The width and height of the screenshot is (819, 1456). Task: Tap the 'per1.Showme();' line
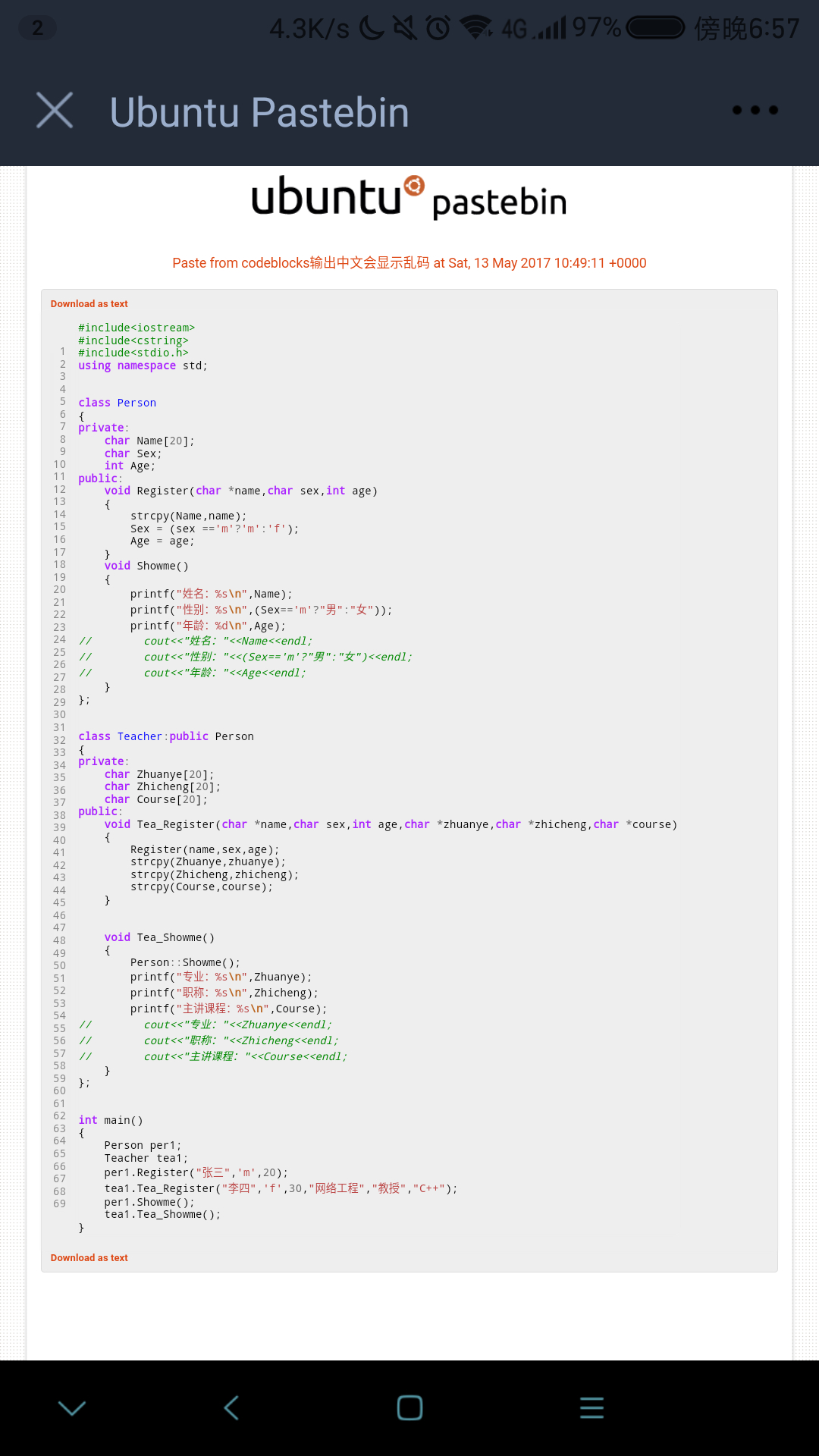point(149,1202)
